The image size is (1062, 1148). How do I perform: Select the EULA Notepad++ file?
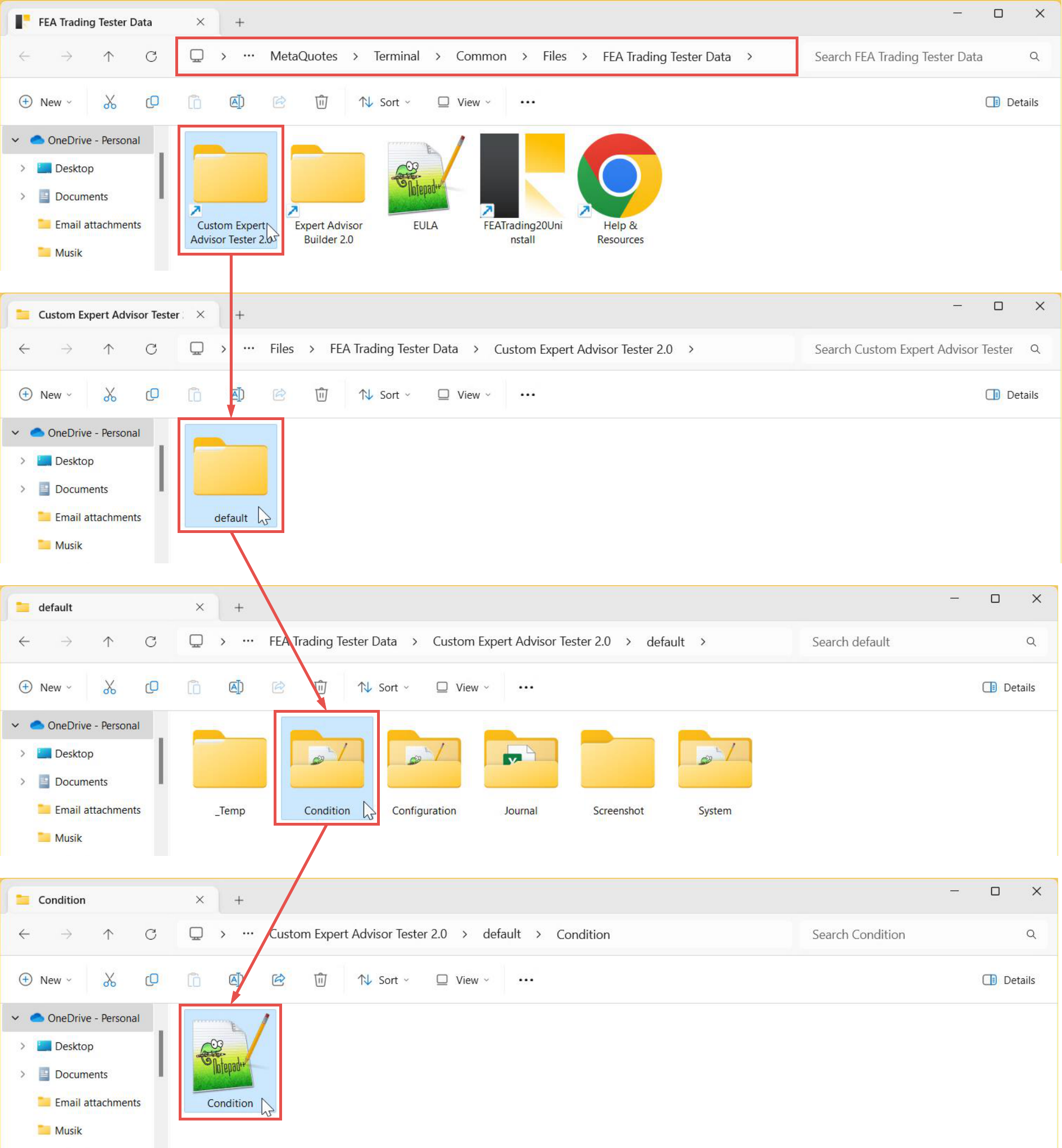coord(425,184)
